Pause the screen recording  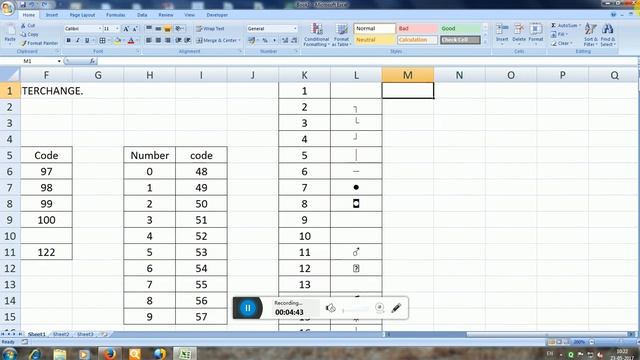[248, 308]
